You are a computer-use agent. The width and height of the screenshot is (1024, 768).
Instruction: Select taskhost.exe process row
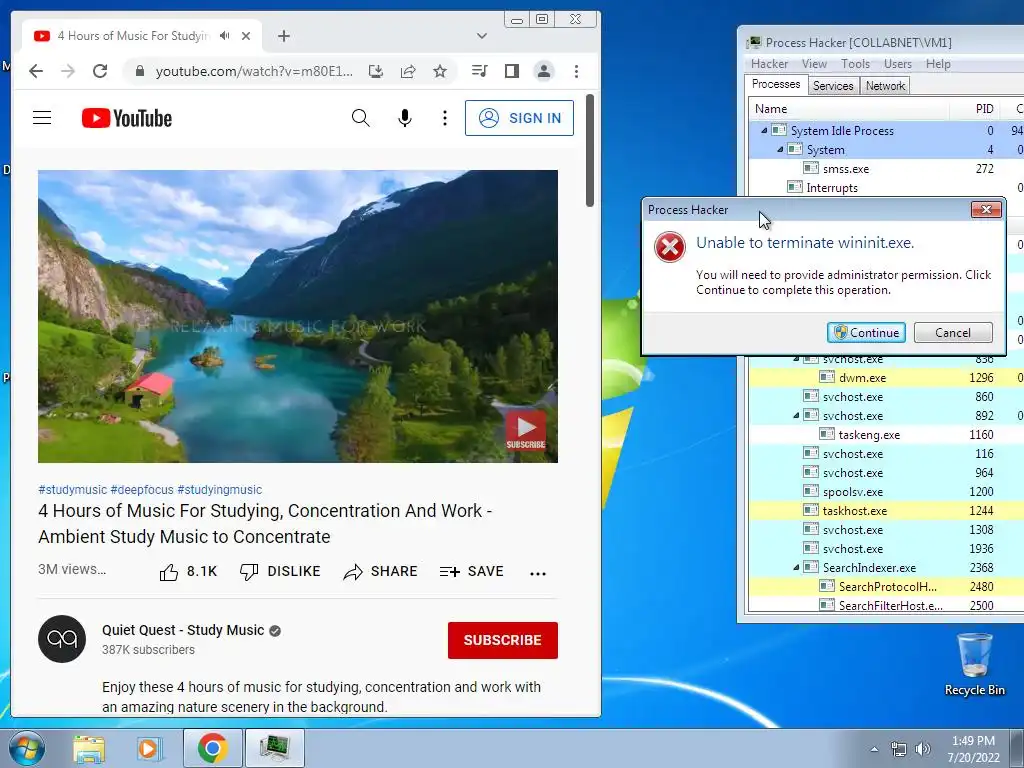tap(886, 511)
